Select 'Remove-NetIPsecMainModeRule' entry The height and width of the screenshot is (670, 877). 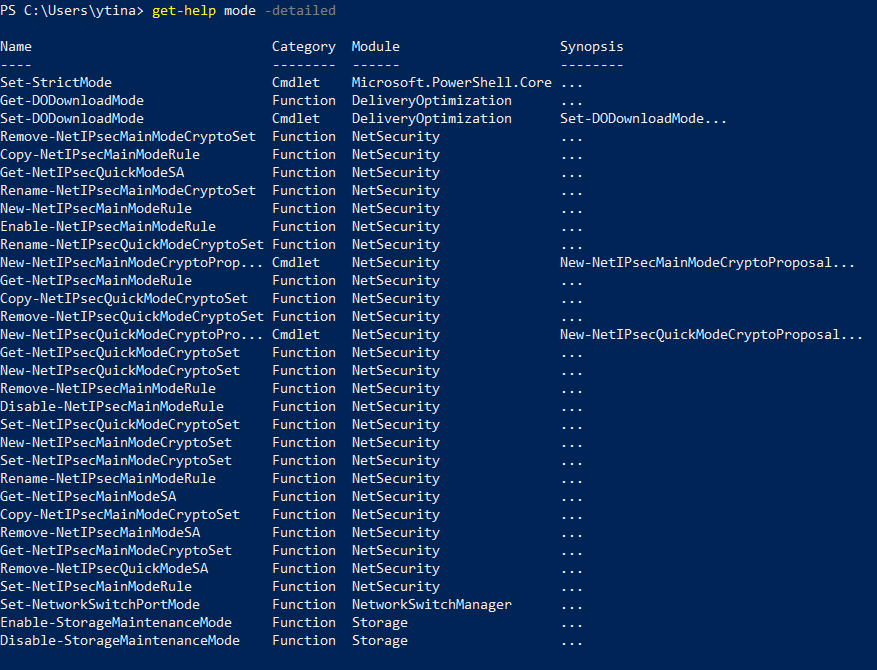[x=108, y=389]
